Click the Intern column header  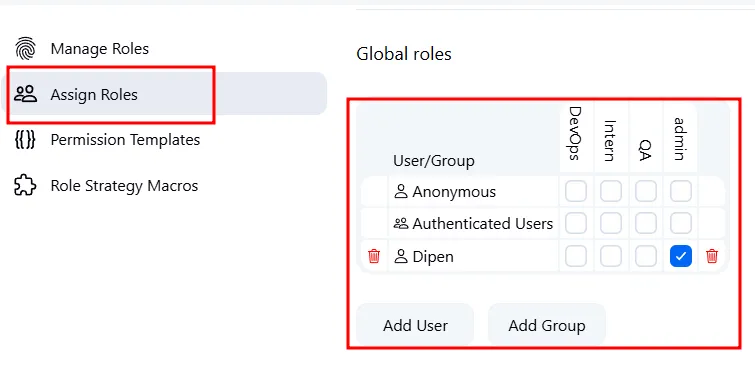point(611,141)
